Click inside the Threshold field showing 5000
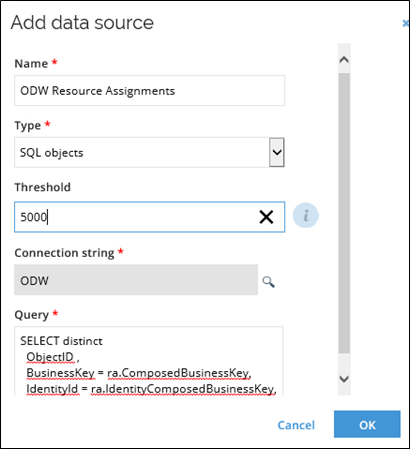This screenshot has height=449, width=410. (x=149, y=217)
